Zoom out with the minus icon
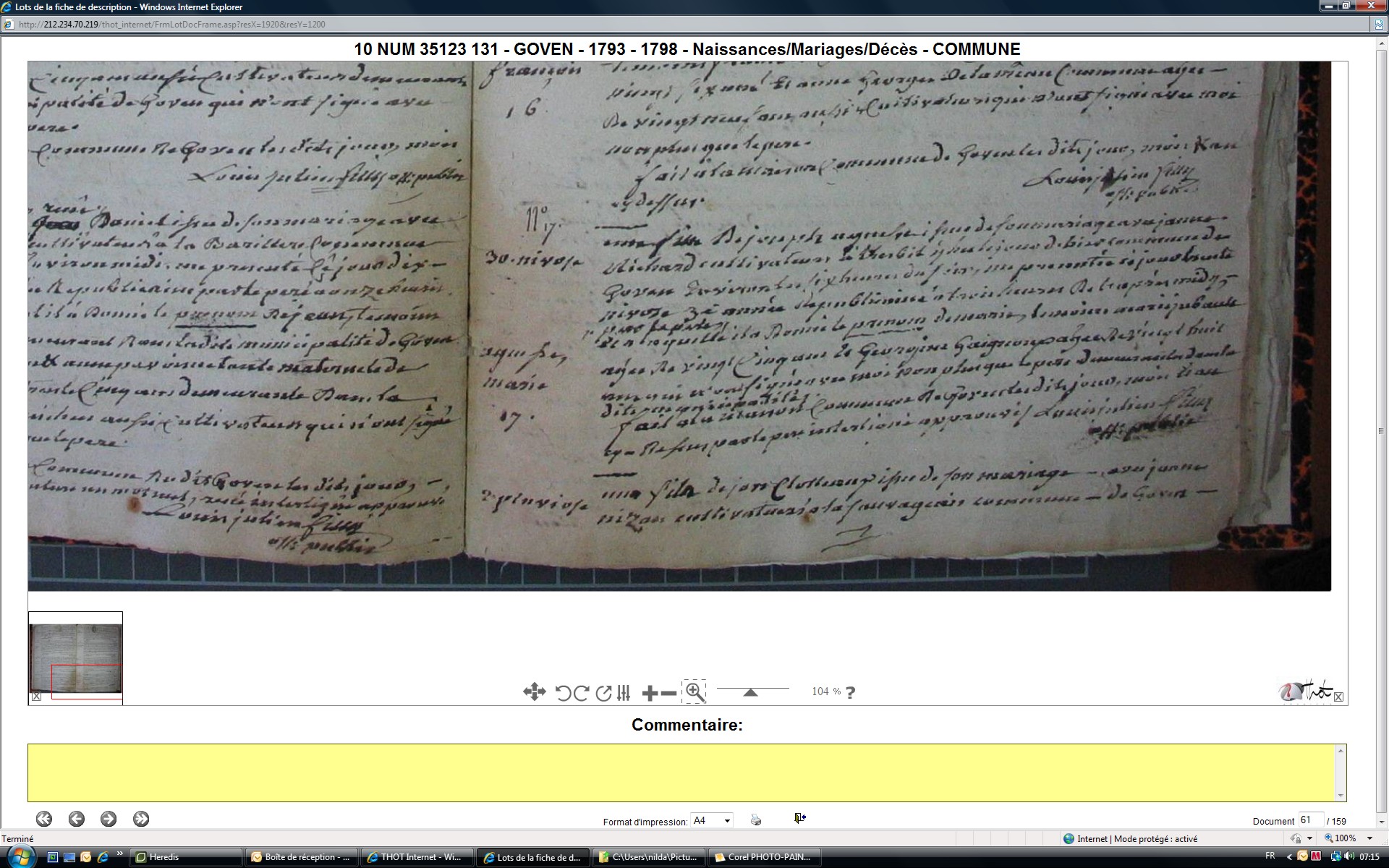 (669, 693)
